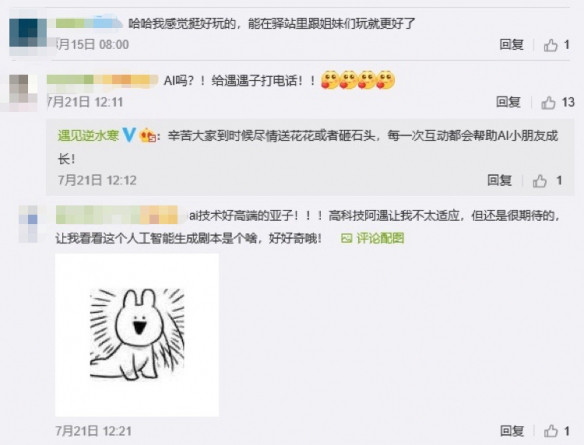Like the 7月15日 08:00 comment with thumbs-up
584x445 pixels.
(550, 45)
